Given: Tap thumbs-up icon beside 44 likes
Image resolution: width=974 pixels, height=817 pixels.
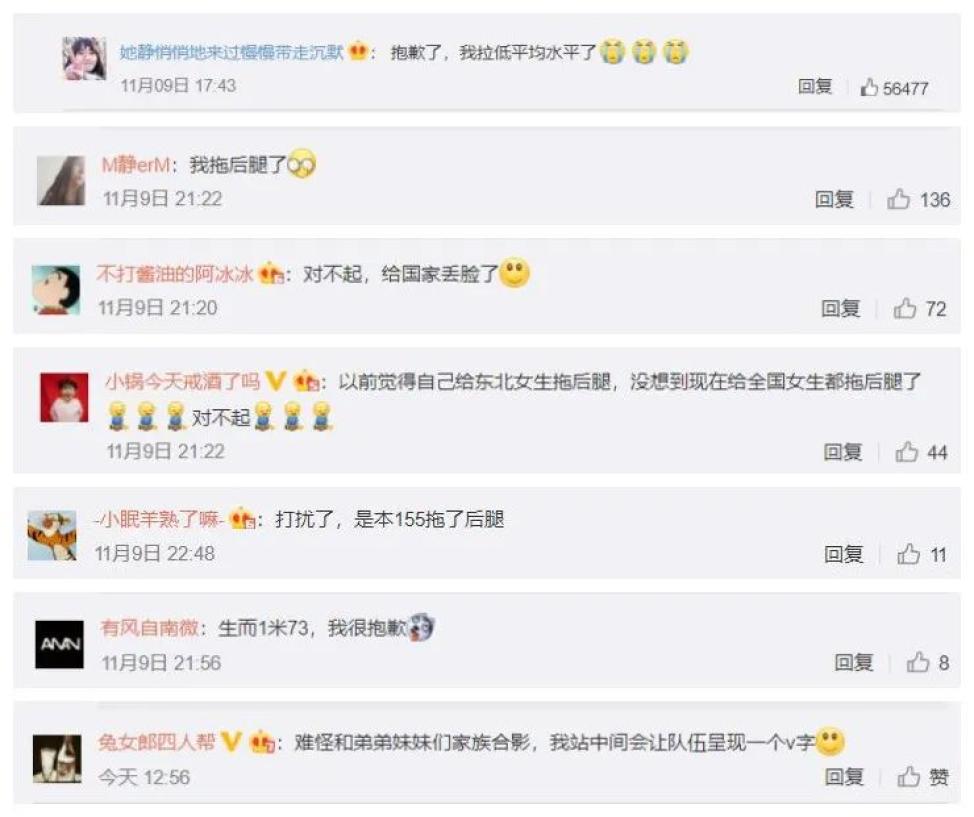Looking at the screenshot, I should [906, 452].
